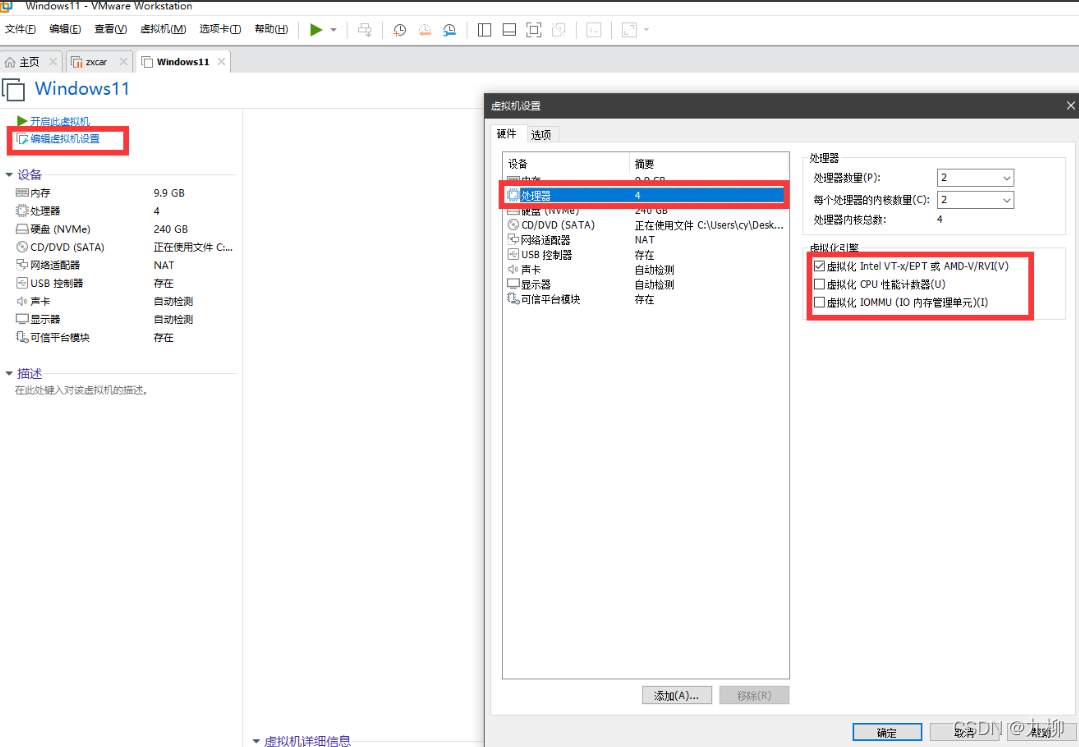The width and height of the screenshot is (1079, 747).
Task: Close the 虚拟机设置 dialog with its X
Action: point(1070,105)
